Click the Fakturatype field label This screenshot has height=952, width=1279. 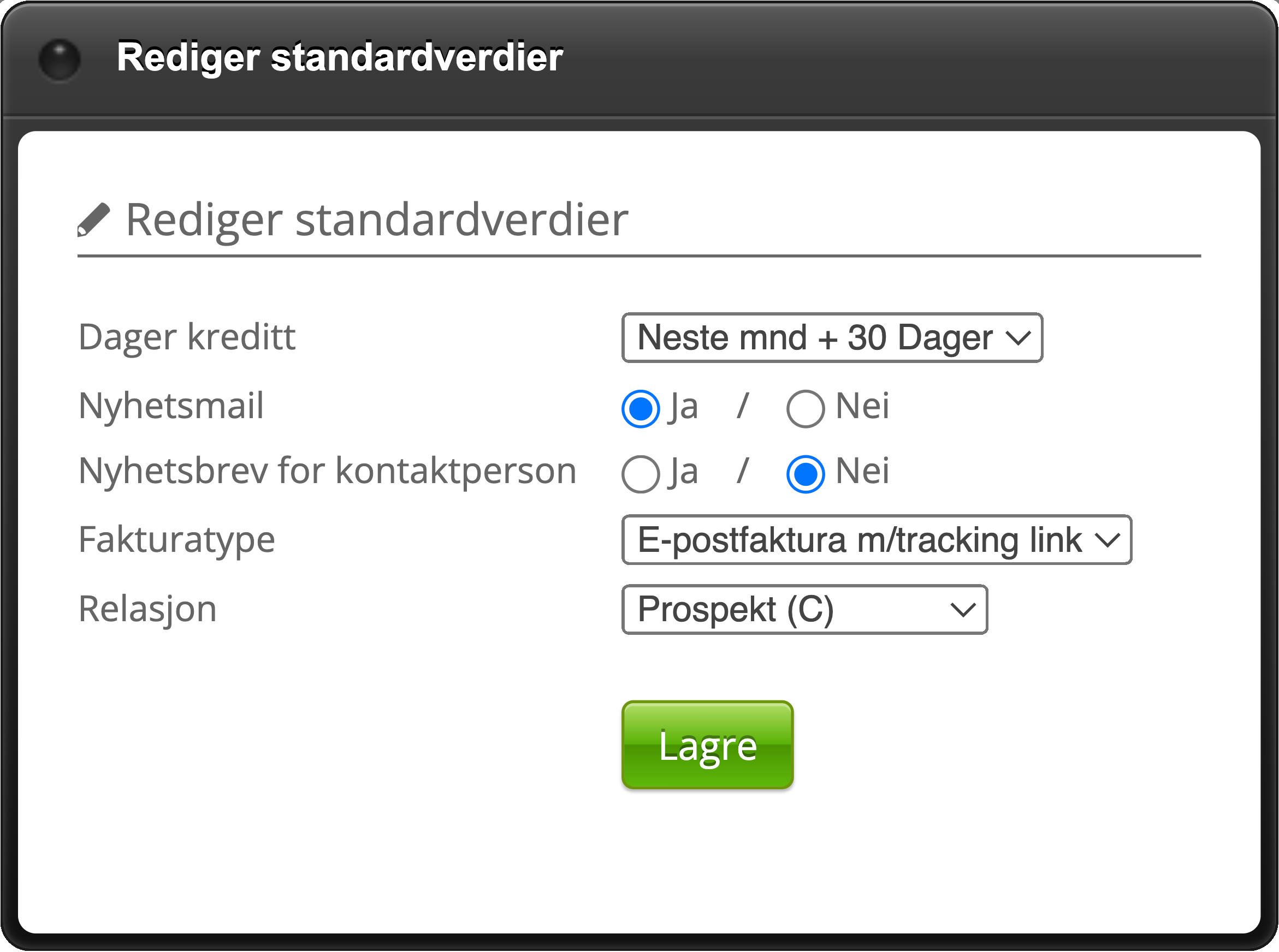click(x=177, y=540)
